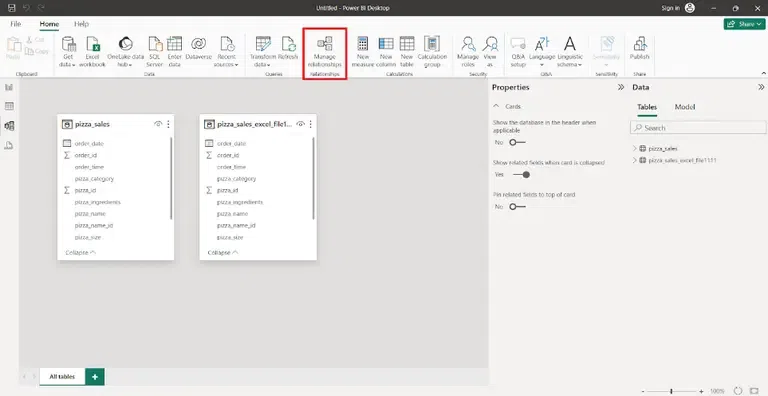Collapse the pizza_sales table card
The height and width of the screenshot is (396, 768).
tap(80, 252)
